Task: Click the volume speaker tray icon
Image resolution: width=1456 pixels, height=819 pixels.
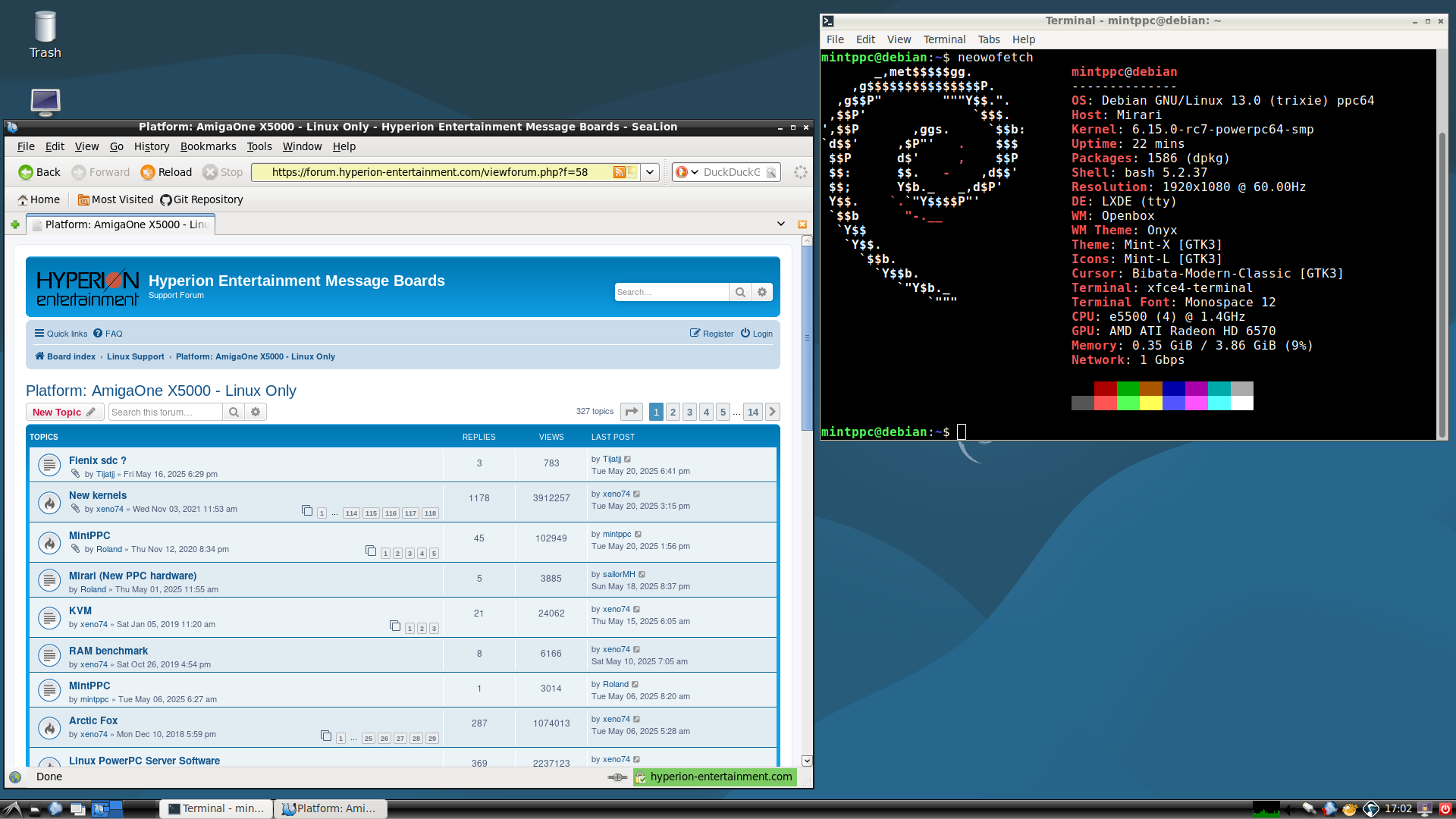Action: [x=1288, y=808]
